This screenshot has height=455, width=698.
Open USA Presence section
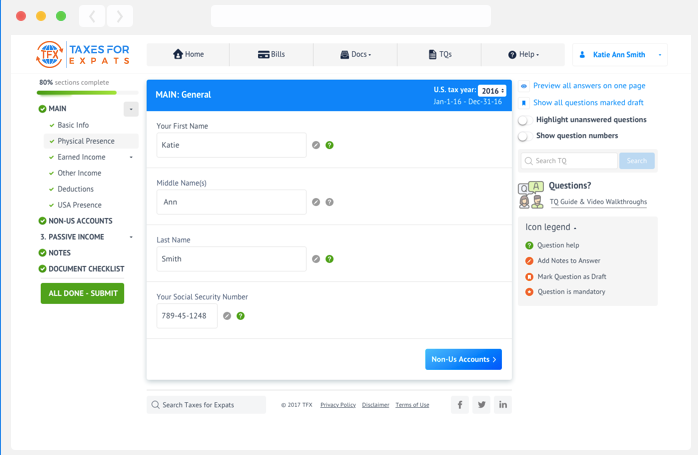pyautogui.click(x=79, y=205)
